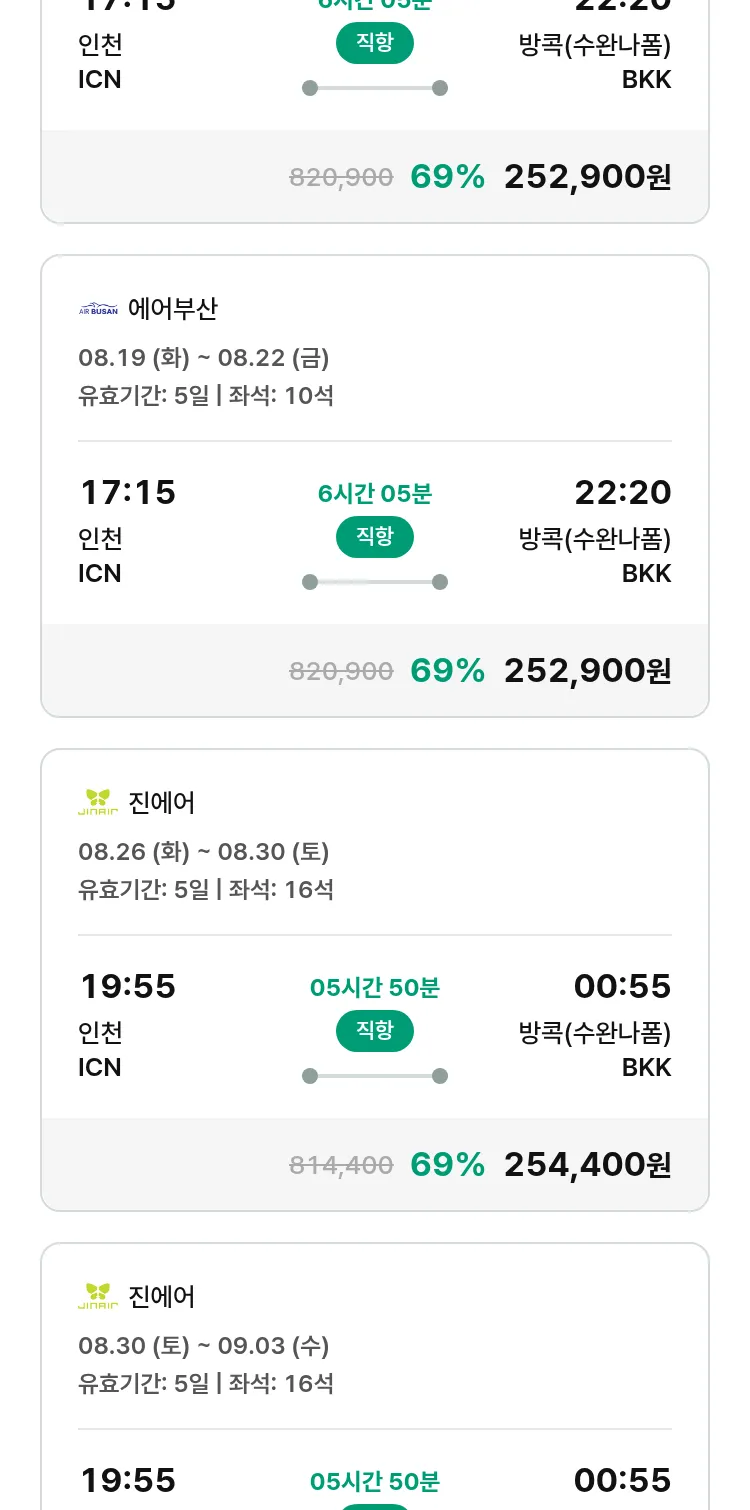
Task: Select the 252,900원 fare on the 08.19 Air Busan card
Action: click(587, 670)
